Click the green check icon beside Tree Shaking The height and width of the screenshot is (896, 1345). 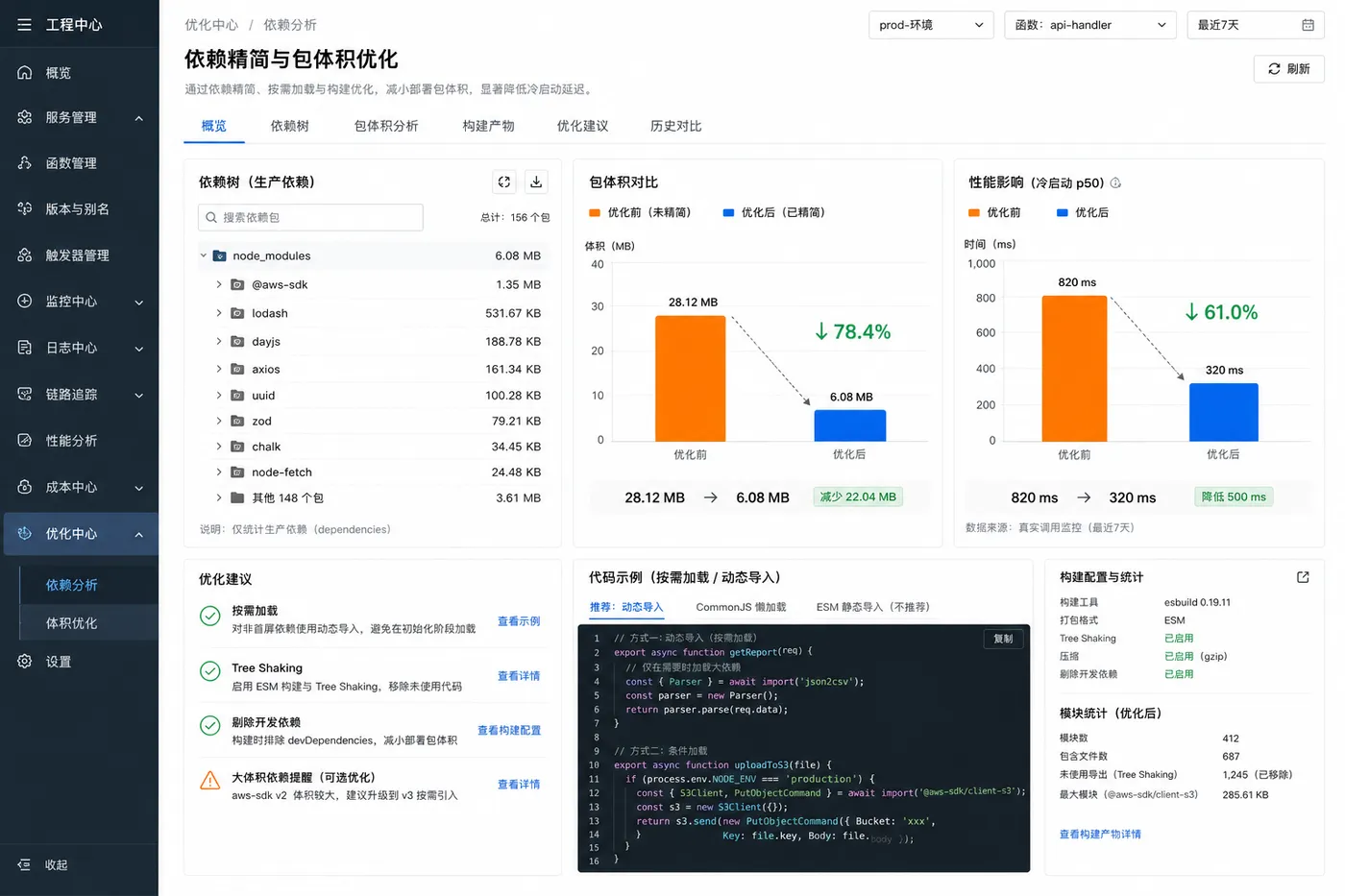[x=210, y=671]
